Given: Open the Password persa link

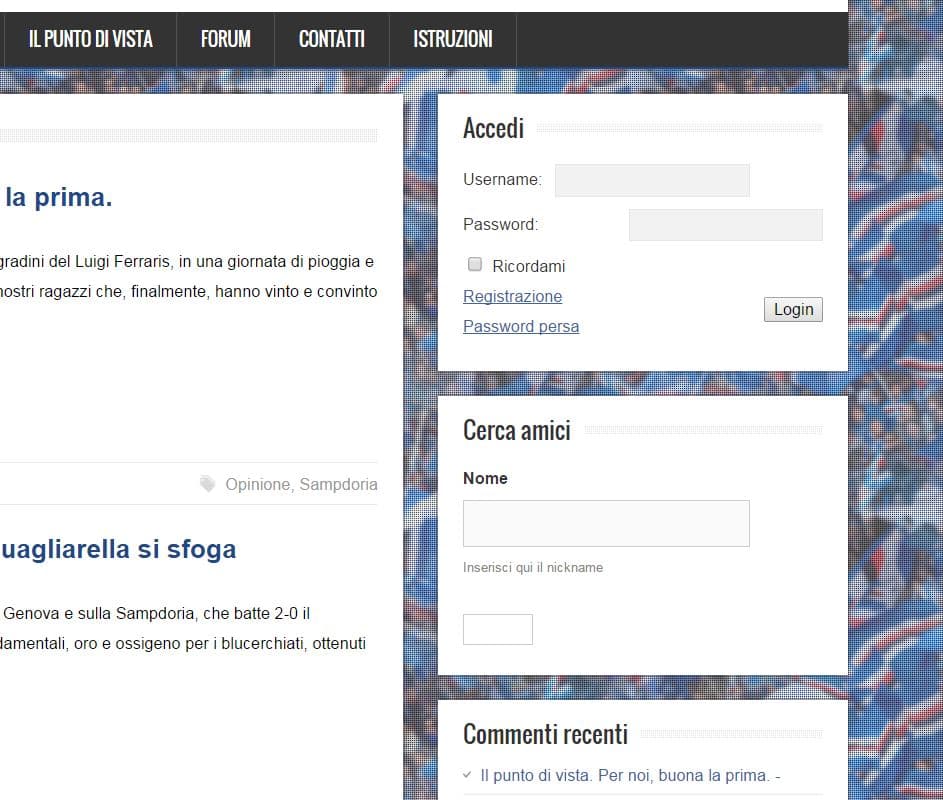Looking at the screenshot, I should point(521,327).
